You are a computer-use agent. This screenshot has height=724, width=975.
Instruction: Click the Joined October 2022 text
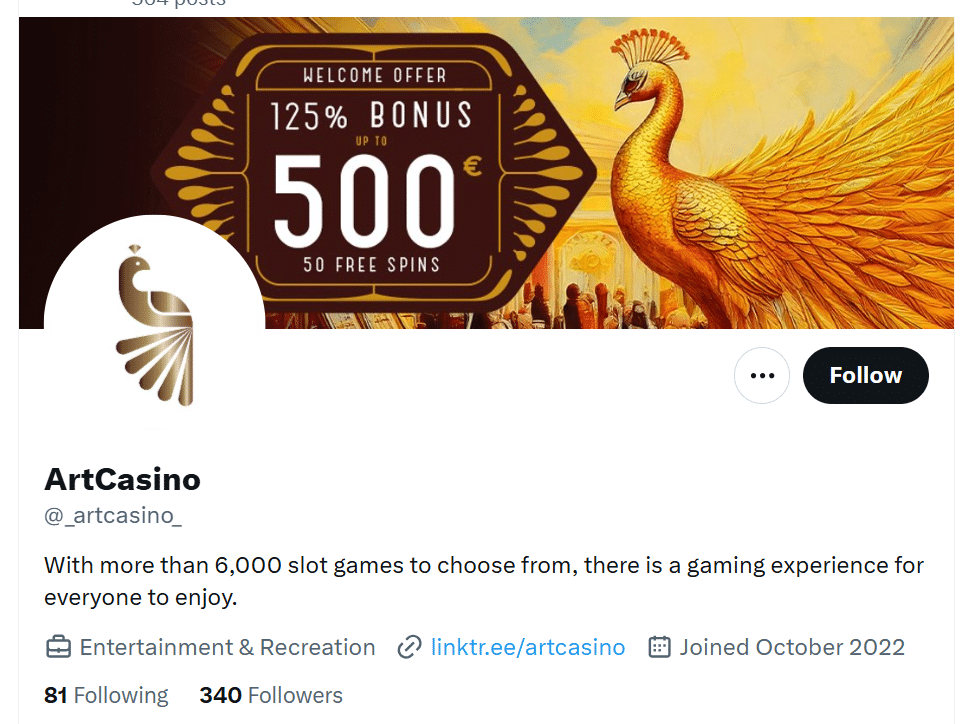point(790,647)
